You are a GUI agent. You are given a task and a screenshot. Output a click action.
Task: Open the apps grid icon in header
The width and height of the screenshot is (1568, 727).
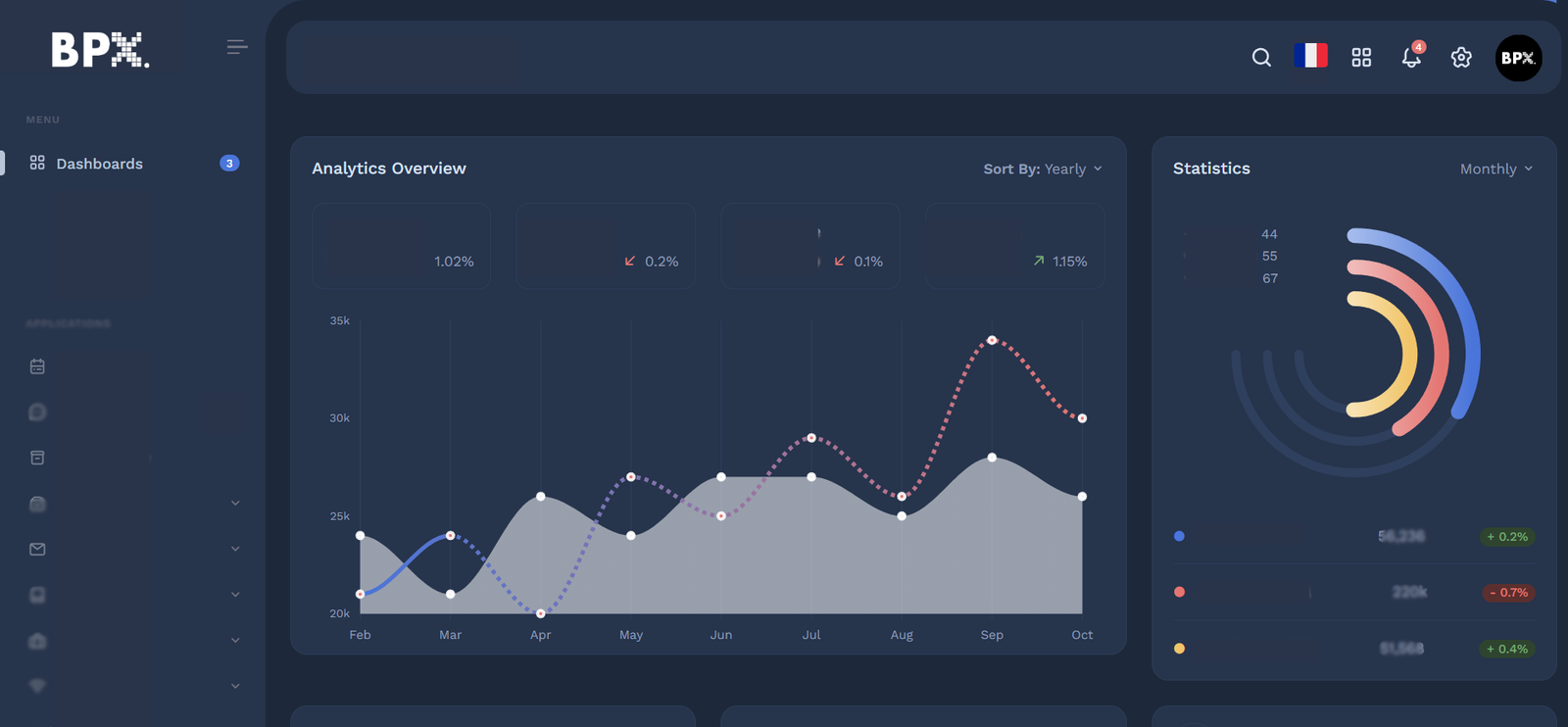click(1361, 58)
